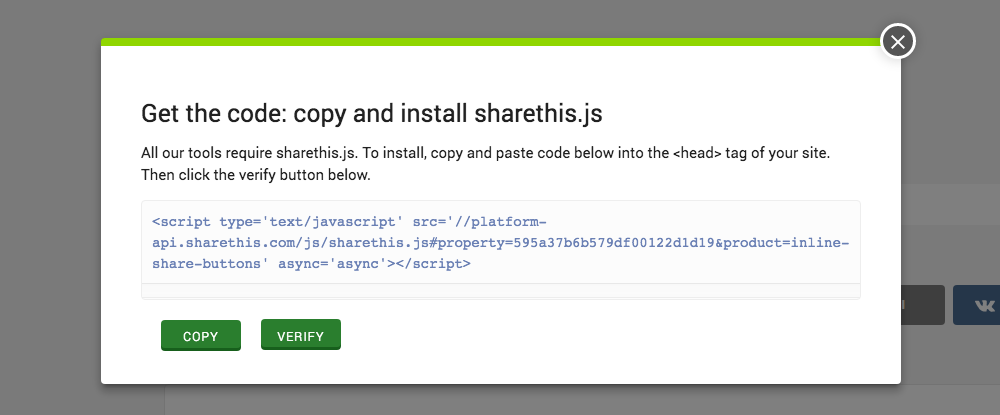Click the dimmed page area below dialog
This screenshot has height=415, width=1000.
click(501, 400)
